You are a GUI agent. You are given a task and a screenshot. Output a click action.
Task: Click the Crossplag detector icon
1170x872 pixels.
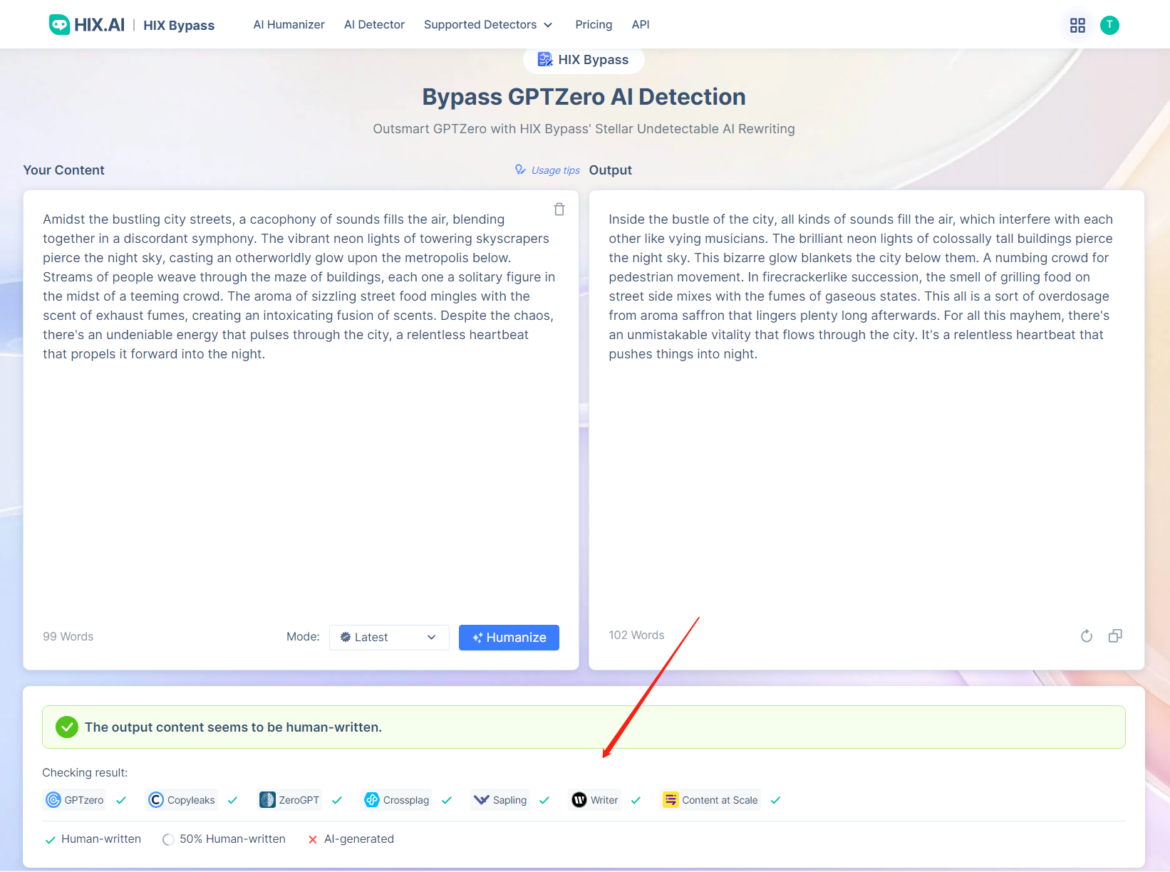(x=372, y=800)
